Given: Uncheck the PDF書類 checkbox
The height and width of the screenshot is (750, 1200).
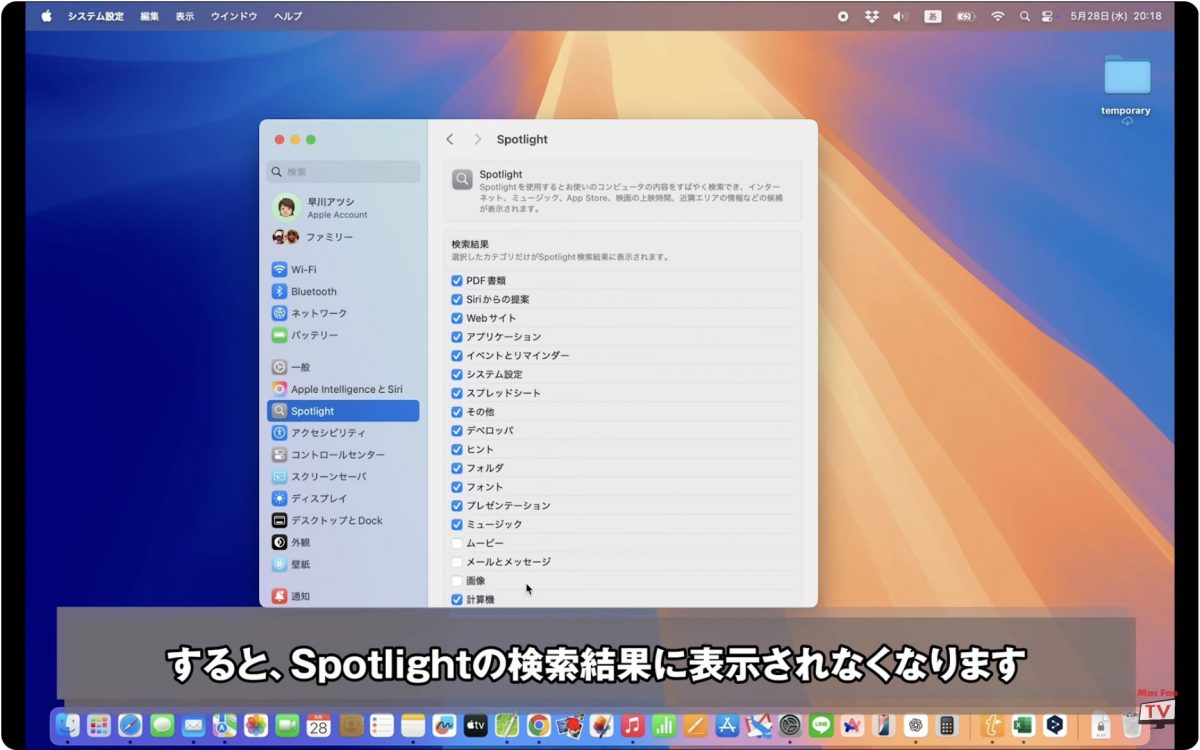Looking at the screenshot, I should coord(457,281).
